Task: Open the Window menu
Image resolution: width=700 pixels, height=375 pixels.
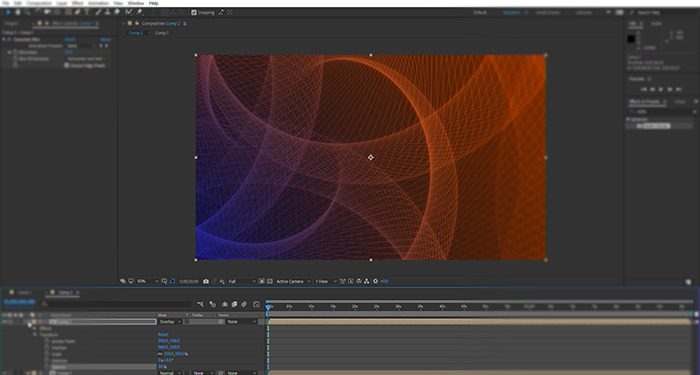Action: tap(136, 3)
